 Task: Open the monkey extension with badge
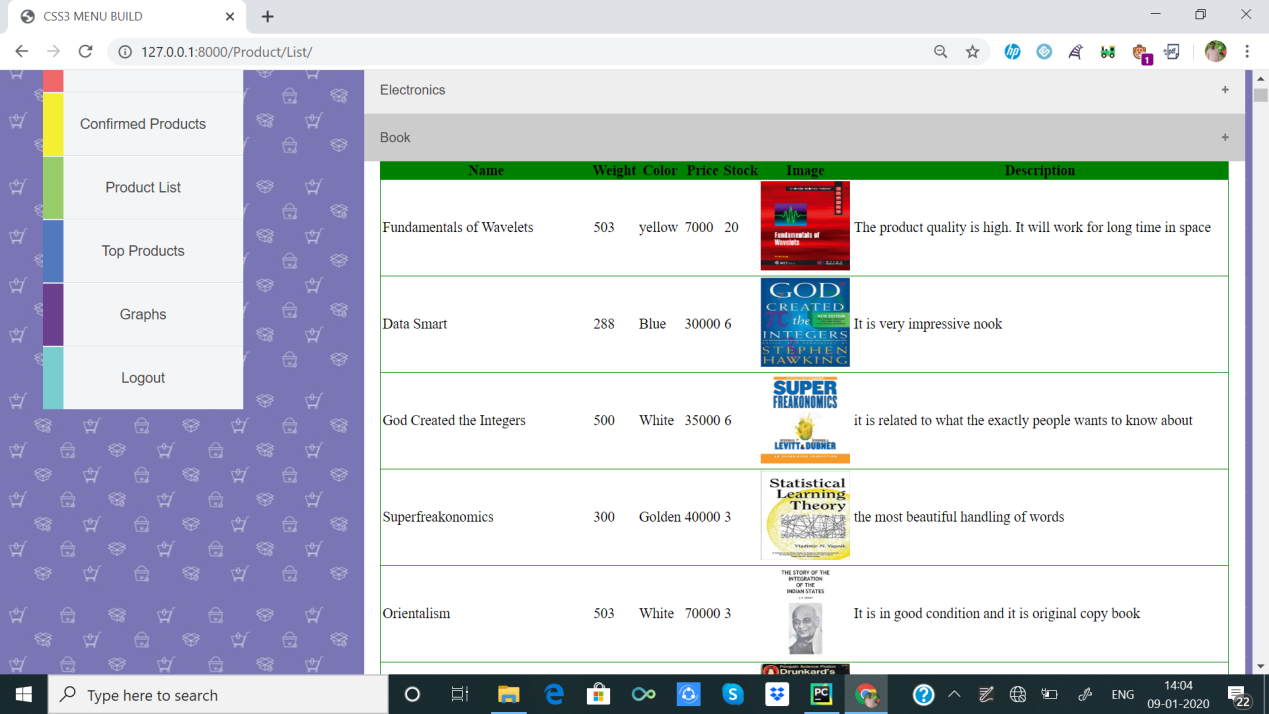(1141, 53)
